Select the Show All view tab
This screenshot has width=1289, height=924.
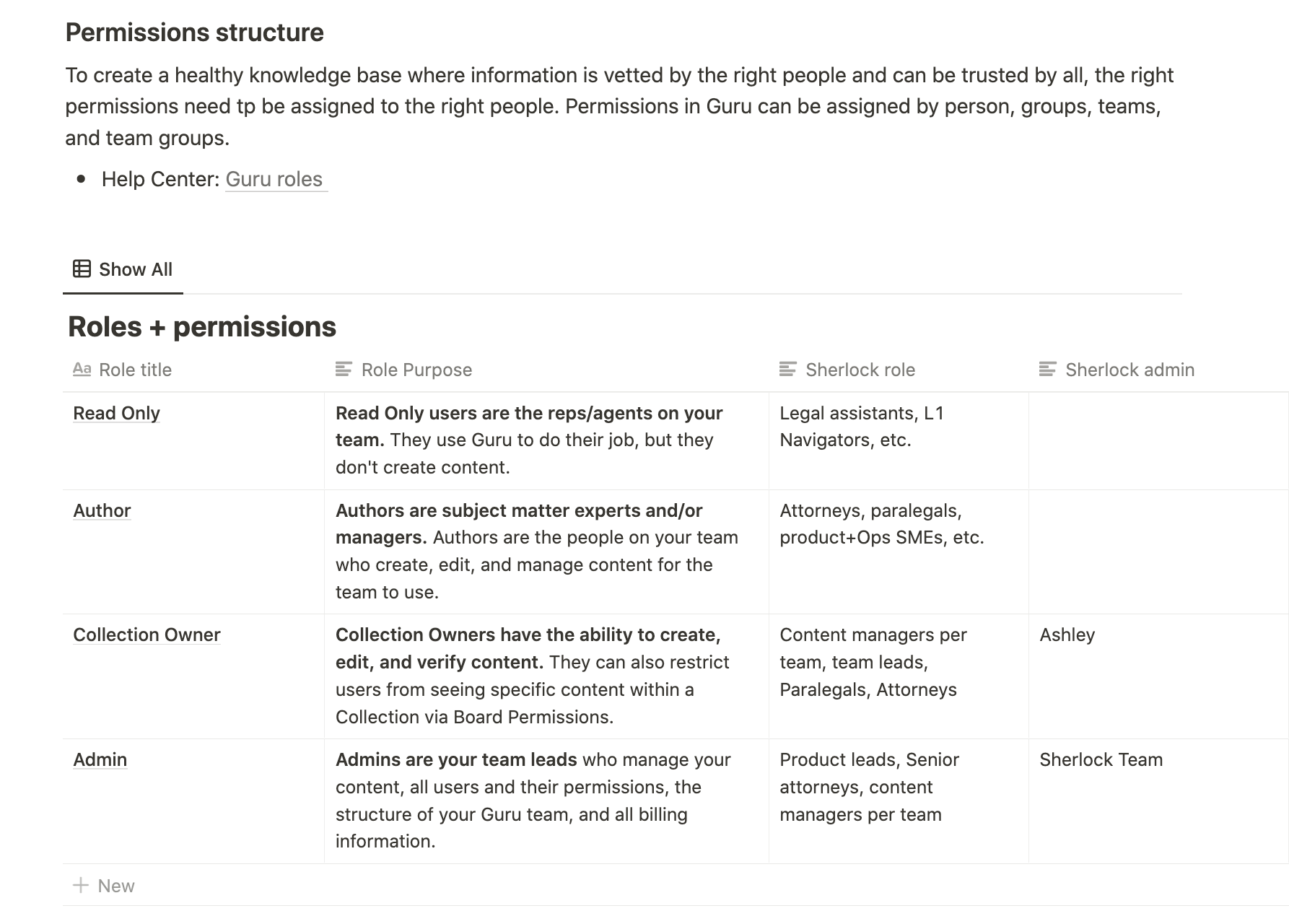pyautogui.click(x=123, y=269)
